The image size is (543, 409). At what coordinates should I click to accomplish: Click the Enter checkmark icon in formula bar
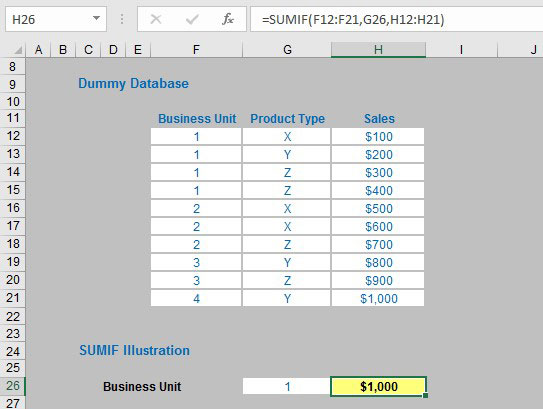[192, 19]
